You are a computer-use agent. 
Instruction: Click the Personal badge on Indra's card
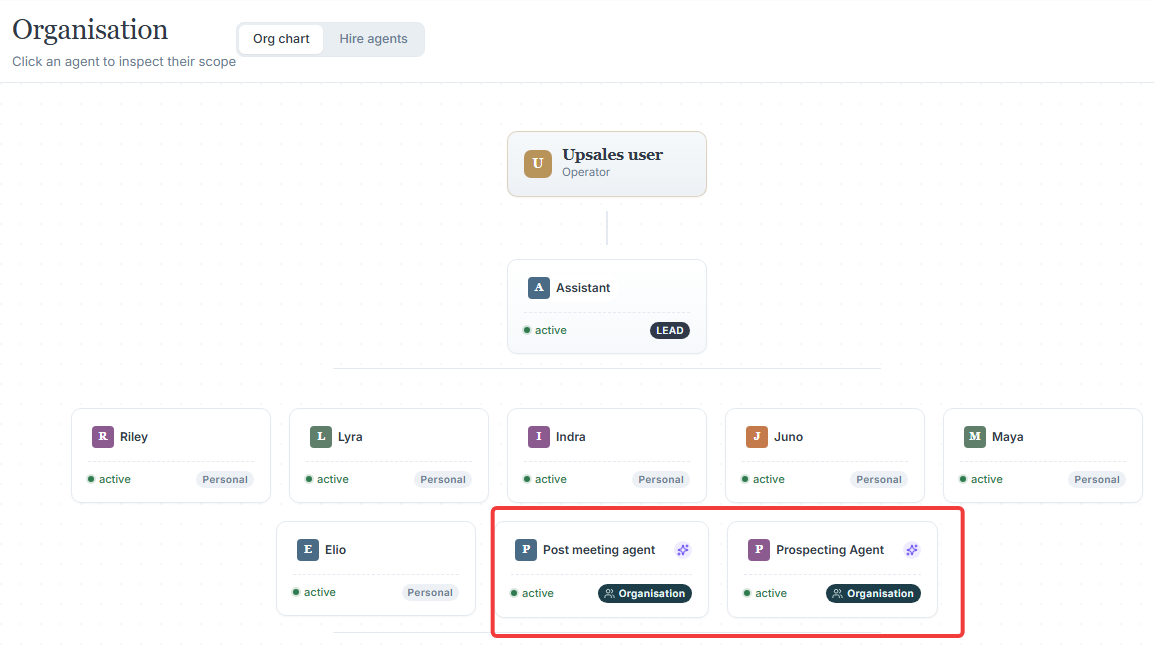coord(661,479)
